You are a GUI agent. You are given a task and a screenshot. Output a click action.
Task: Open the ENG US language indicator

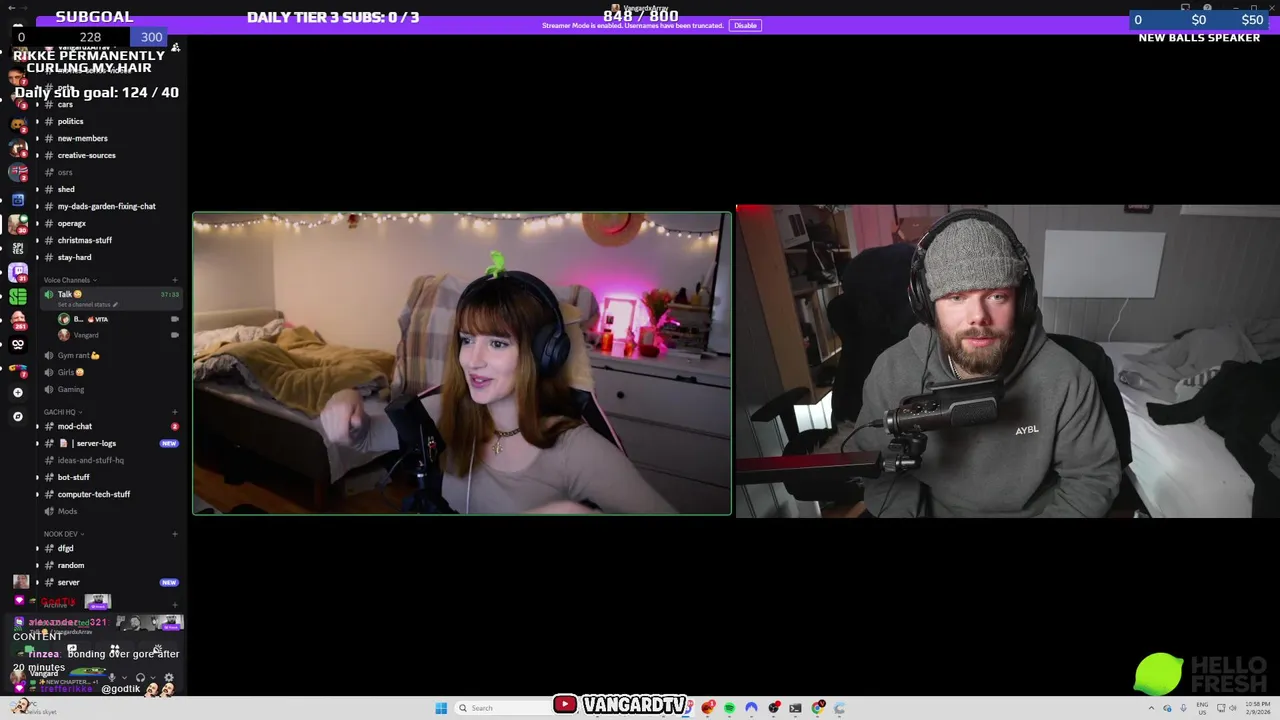click(1200, 708)
